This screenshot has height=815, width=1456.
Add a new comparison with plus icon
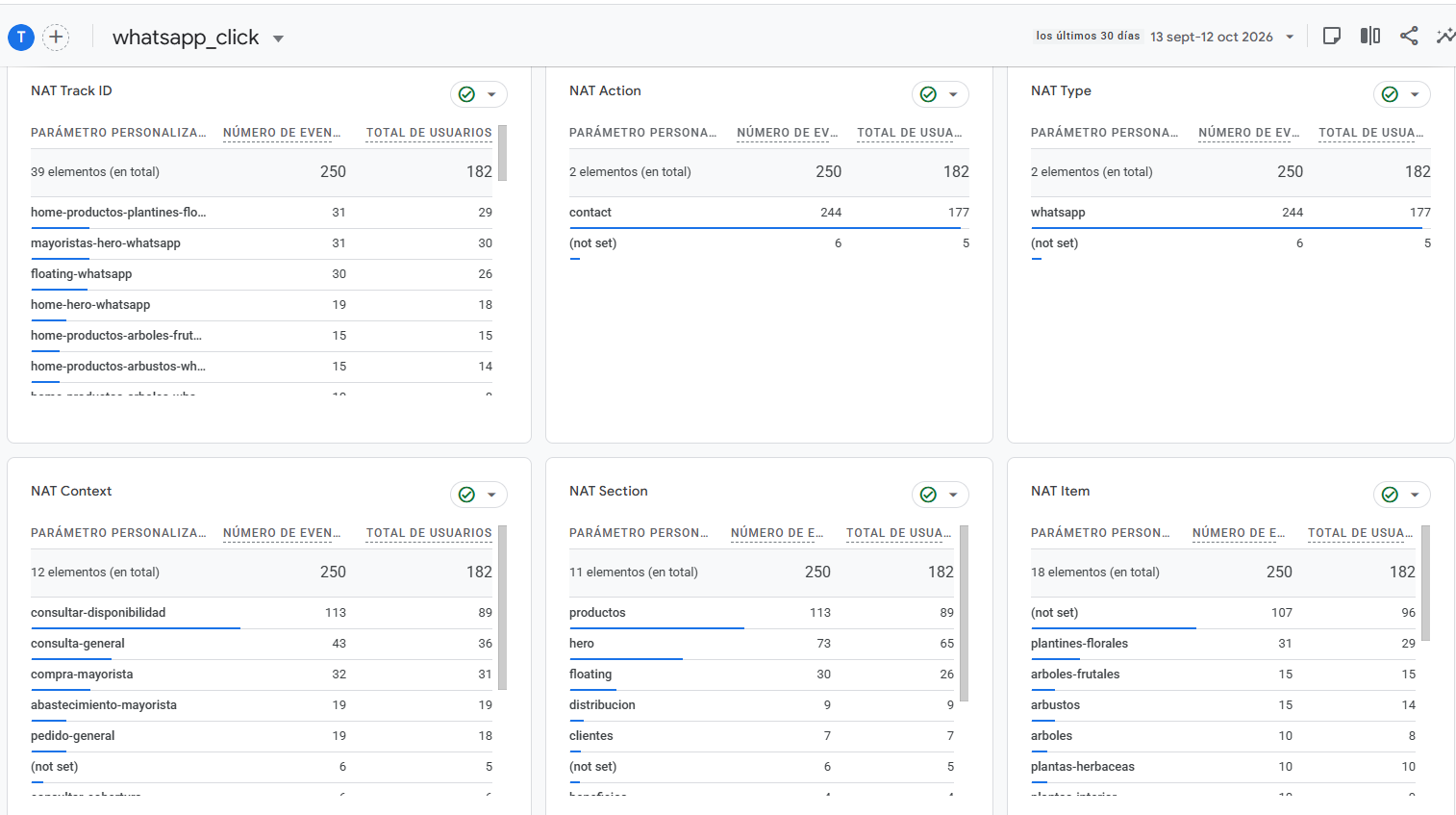coord(57,38)
